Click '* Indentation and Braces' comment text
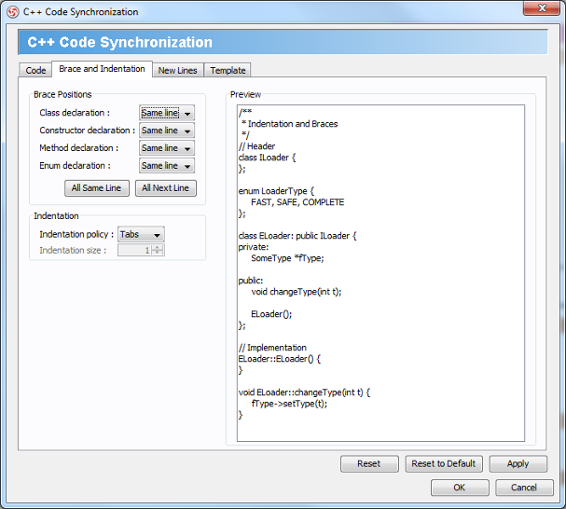This screenshot has width=566, height=509. coord(290,124)
